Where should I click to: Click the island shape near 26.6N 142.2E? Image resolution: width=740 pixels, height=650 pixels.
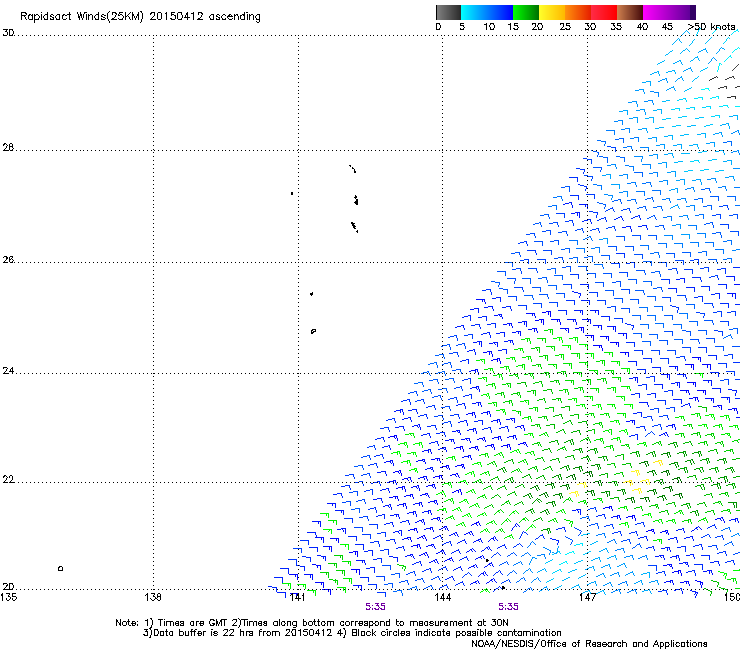click(354, 227)
